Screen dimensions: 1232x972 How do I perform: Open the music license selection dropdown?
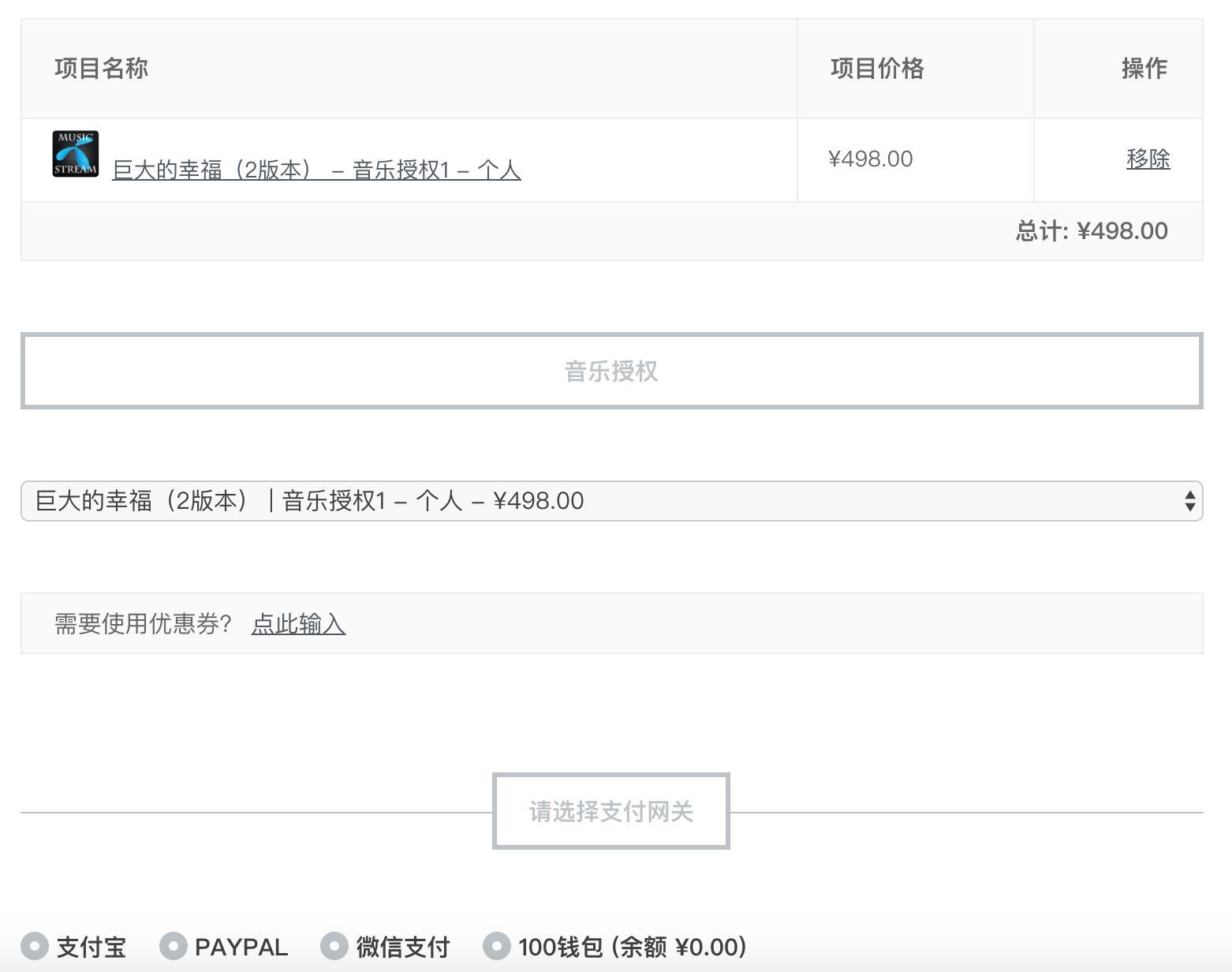click(x=611, y=500)
